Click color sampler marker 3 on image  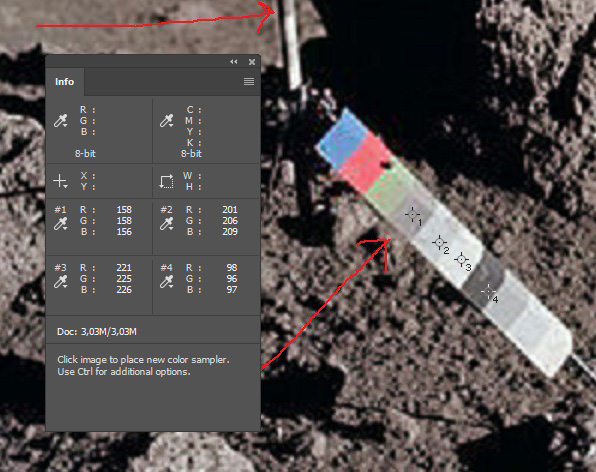[461, 260]
